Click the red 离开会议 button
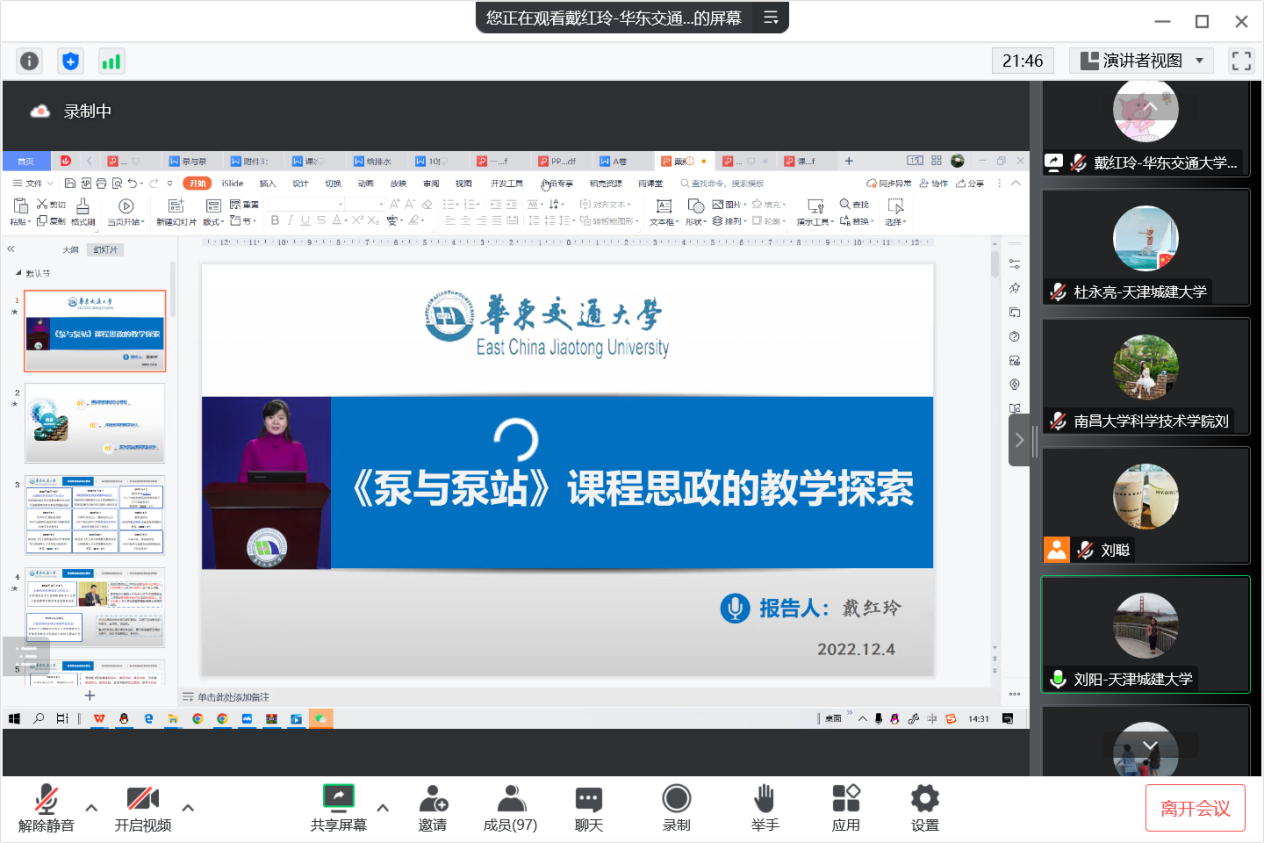This screenshot has height=843, width=1264. (x=1195, y=808)
